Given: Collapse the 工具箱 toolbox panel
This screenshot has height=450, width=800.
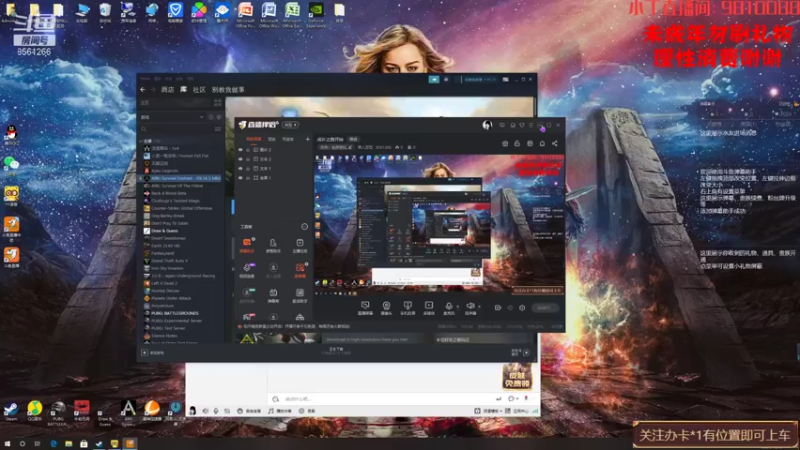Looking at the screenshot, I should click(305, 227).
